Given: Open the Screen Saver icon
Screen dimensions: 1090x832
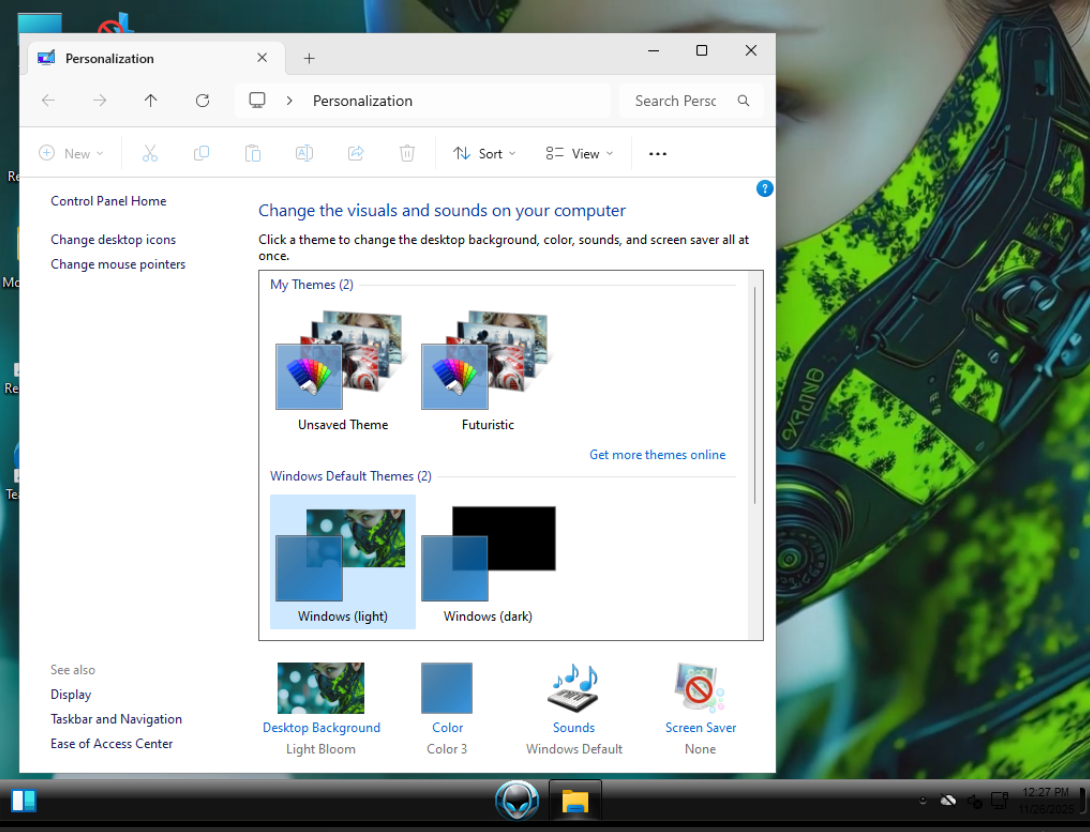Looking at the screenshot, I should coord(700,688).
